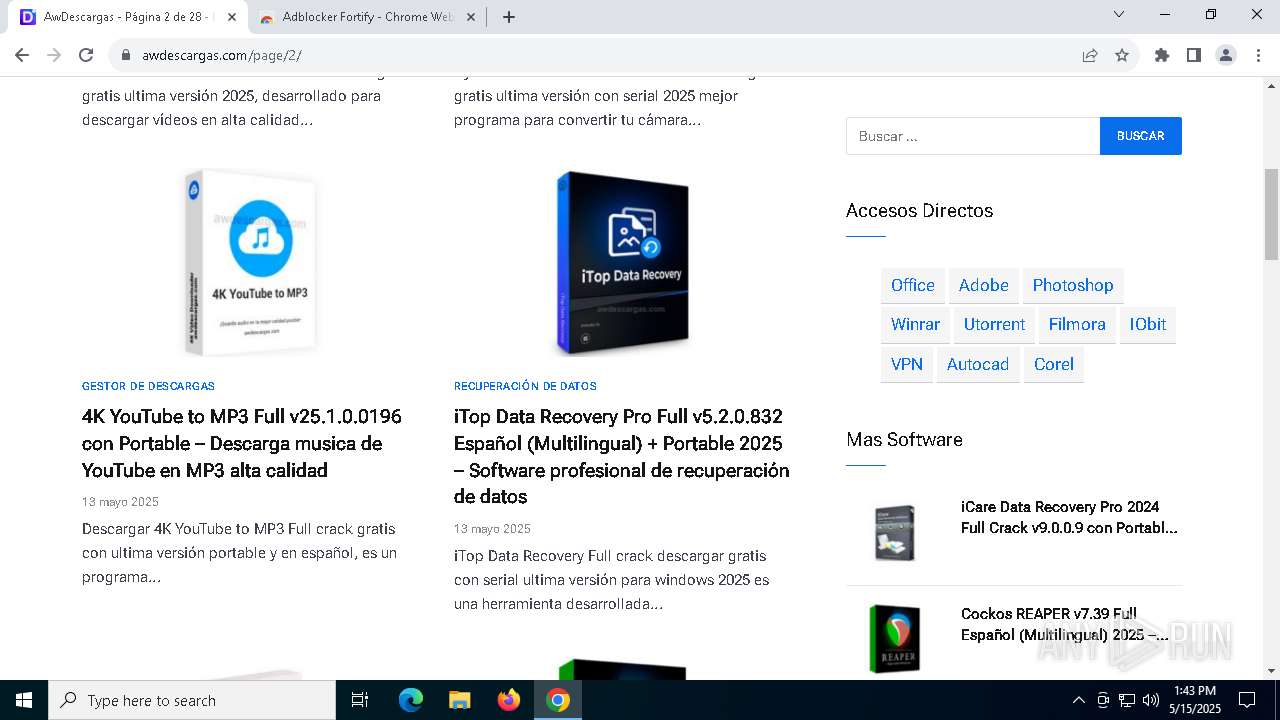The image size is (1280, 720).
Task: Click the share page icon in address bar
Action: [x=1090, y=55]
